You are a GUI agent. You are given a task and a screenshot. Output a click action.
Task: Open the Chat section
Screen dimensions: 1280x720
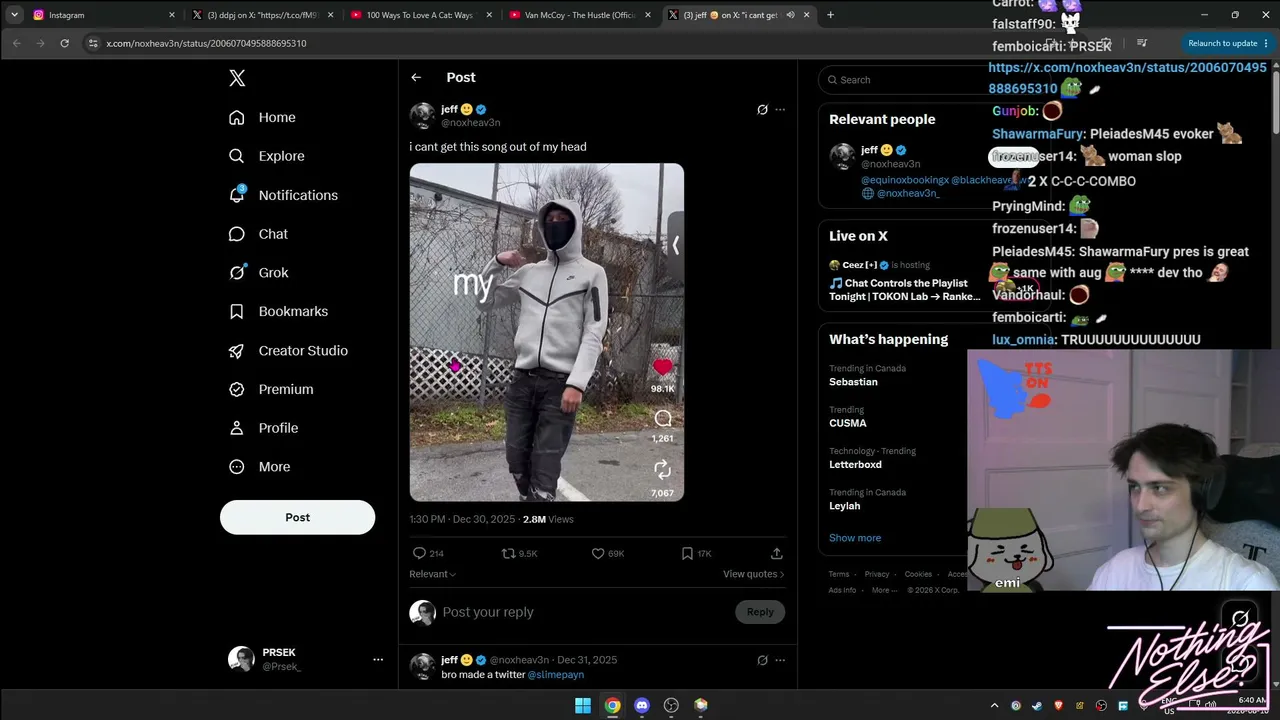point(258,234)
